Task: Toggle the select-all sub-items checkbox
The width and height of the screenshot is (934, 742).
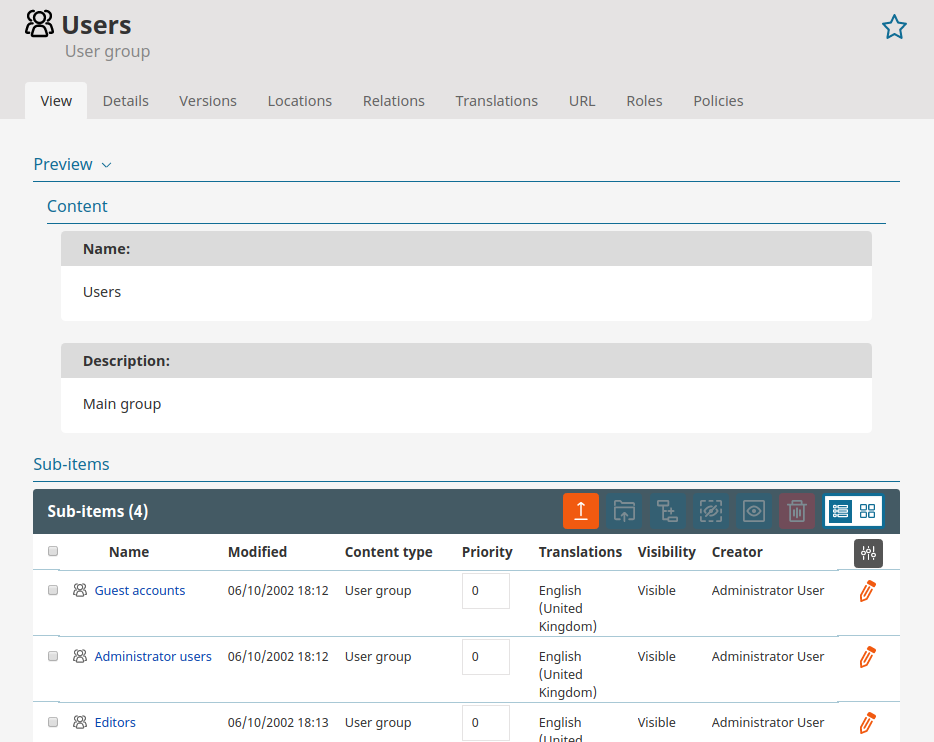Action: click(53, 551)
